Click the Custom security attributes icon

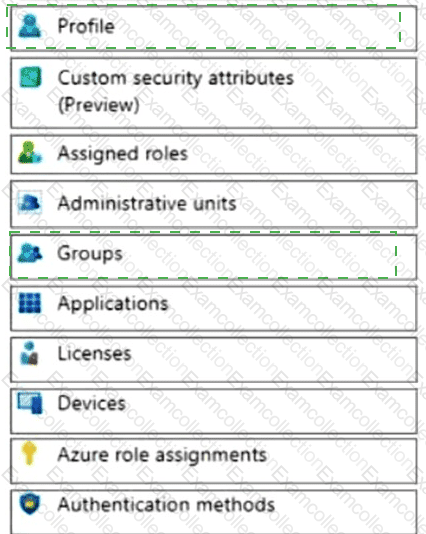pyautogui.click(x=30, y=77)
